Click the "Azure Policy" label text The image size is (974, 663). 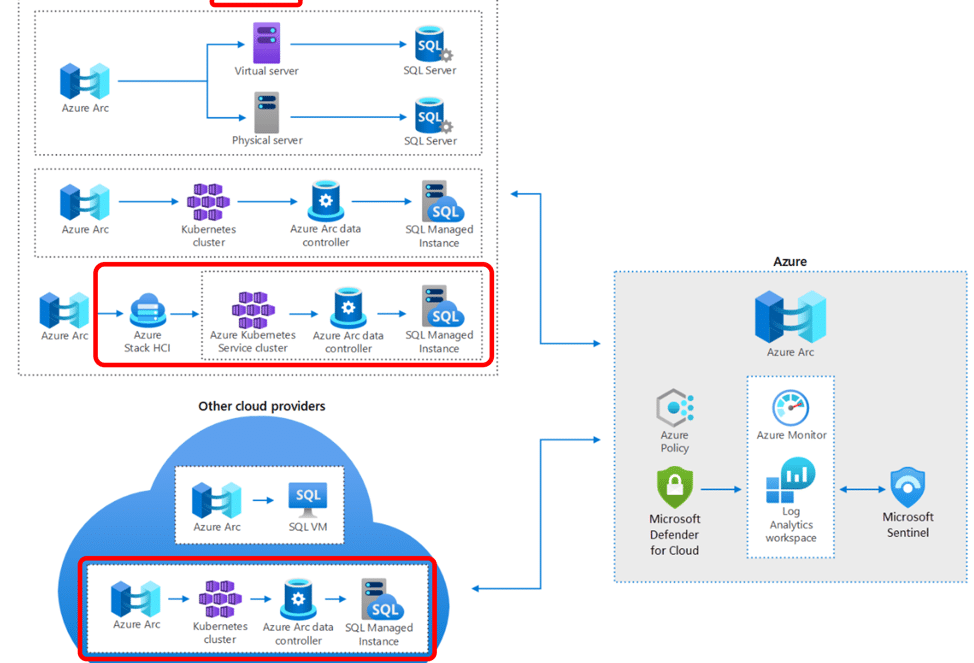(x=675, y=441)
